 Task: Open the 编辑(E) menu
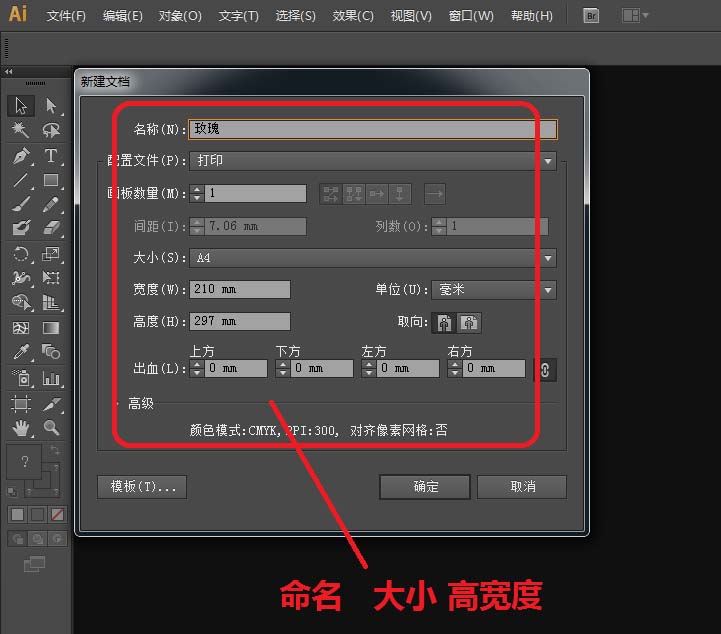123,16
